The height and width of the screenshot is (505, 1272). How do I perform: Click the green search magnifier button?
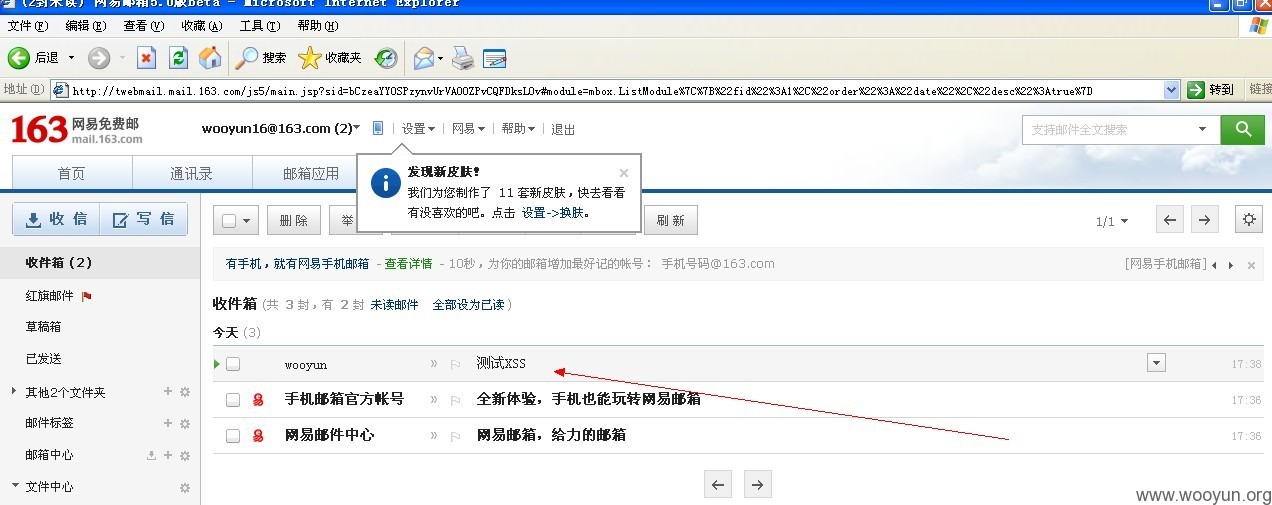(1243, 129)
